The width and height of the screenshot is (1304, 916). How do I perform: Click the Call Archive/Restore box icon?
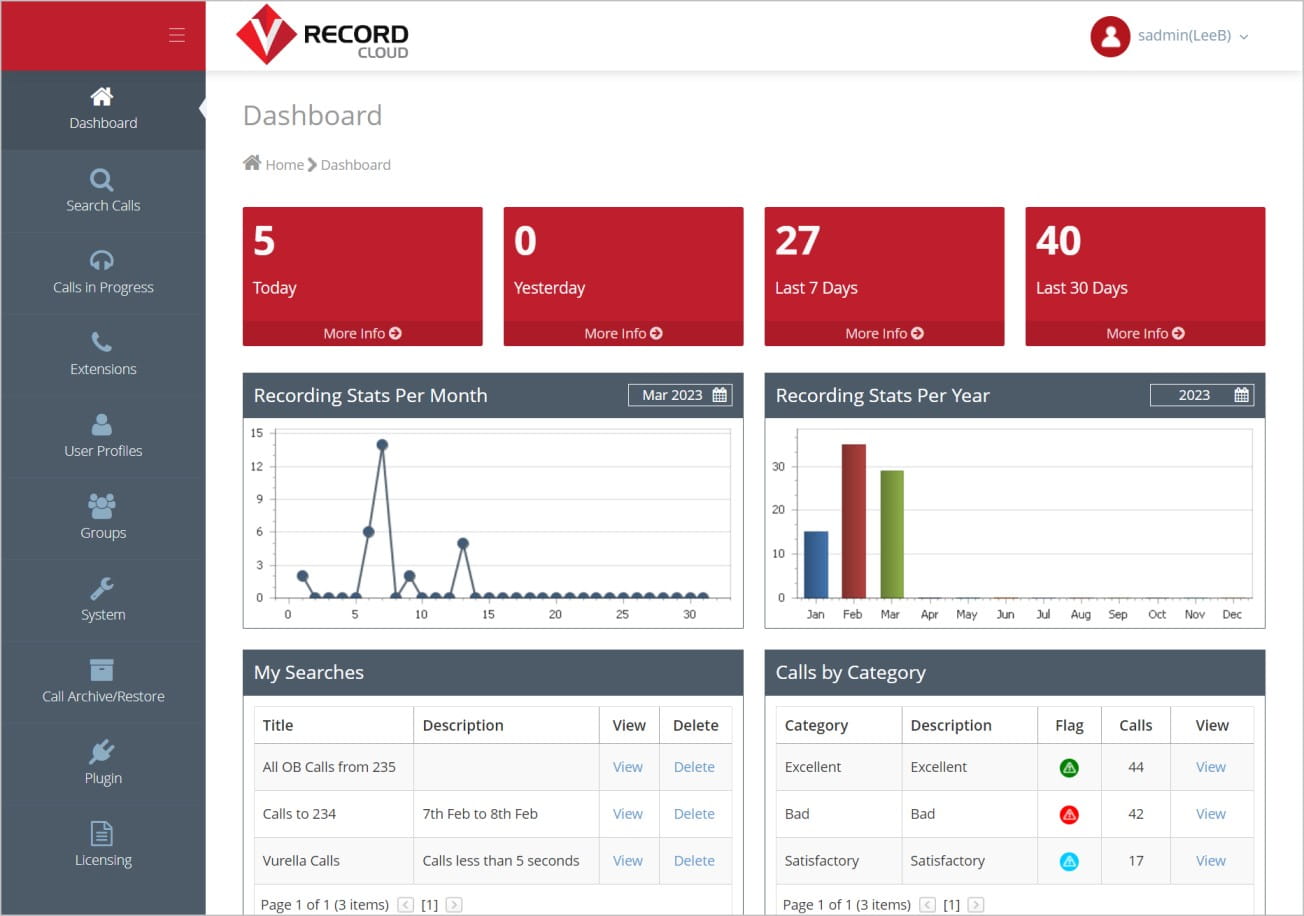click(x=102, y=670)
